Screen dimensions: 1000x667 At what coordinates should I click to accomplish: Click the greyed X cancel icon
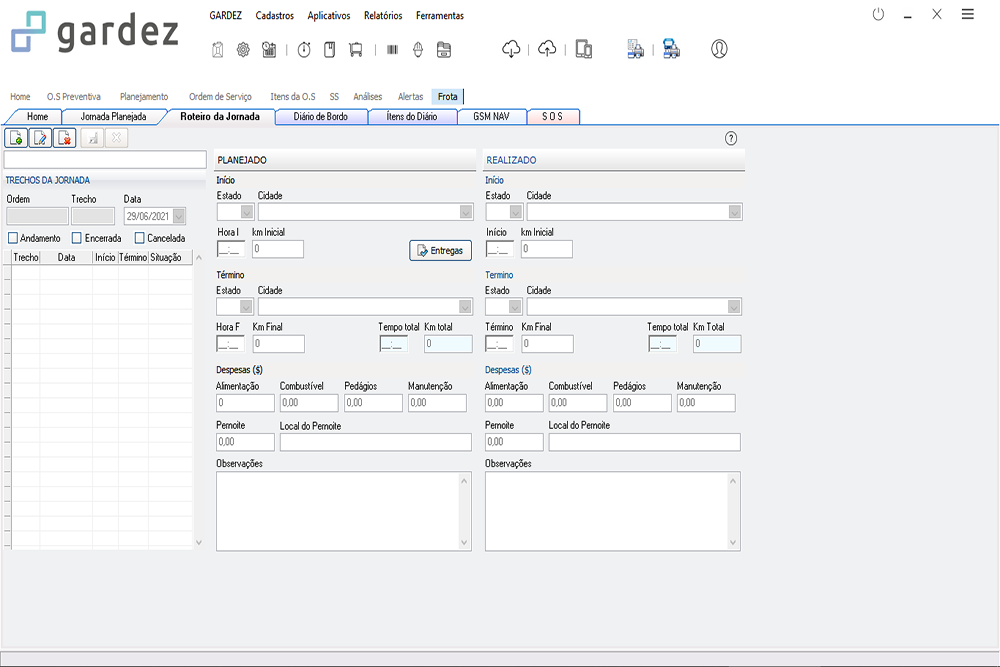pos(116,138)
